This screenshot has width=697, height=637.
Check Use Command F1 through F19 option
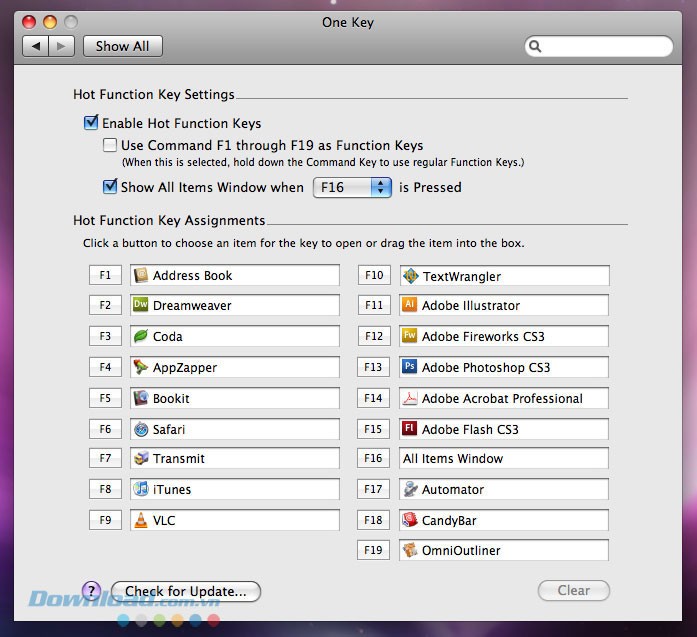click(x=110, y=145)
